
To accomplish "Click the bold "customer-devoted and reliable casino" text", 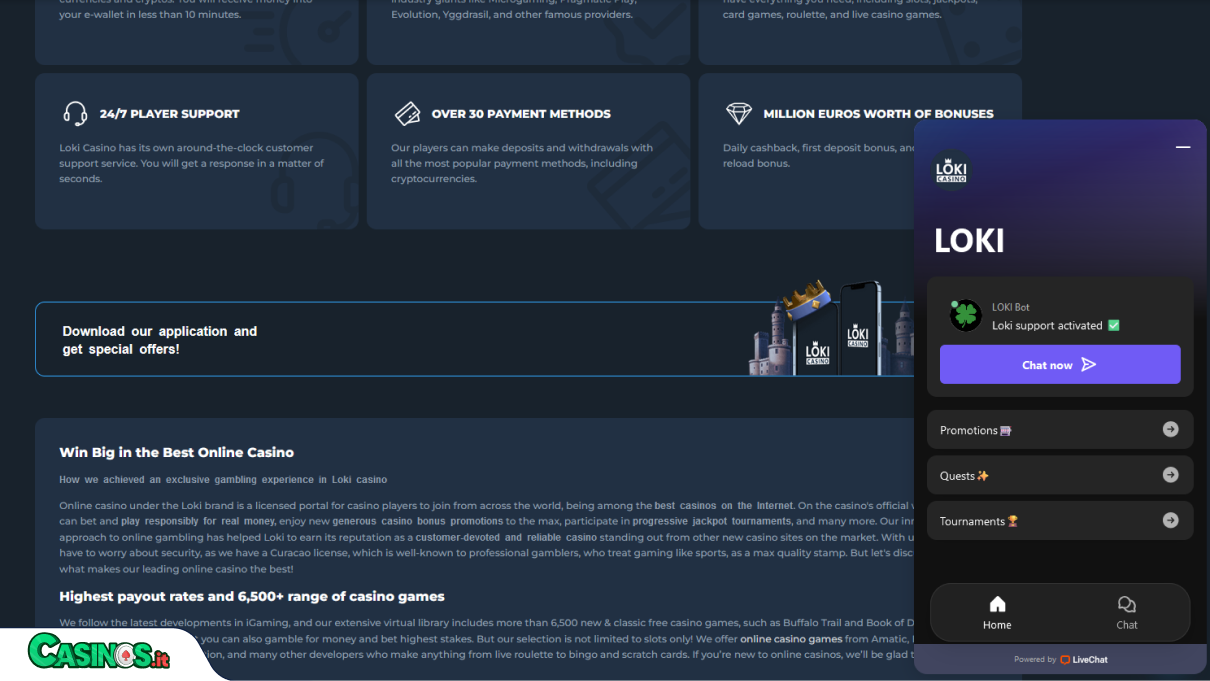I will 506,538.
